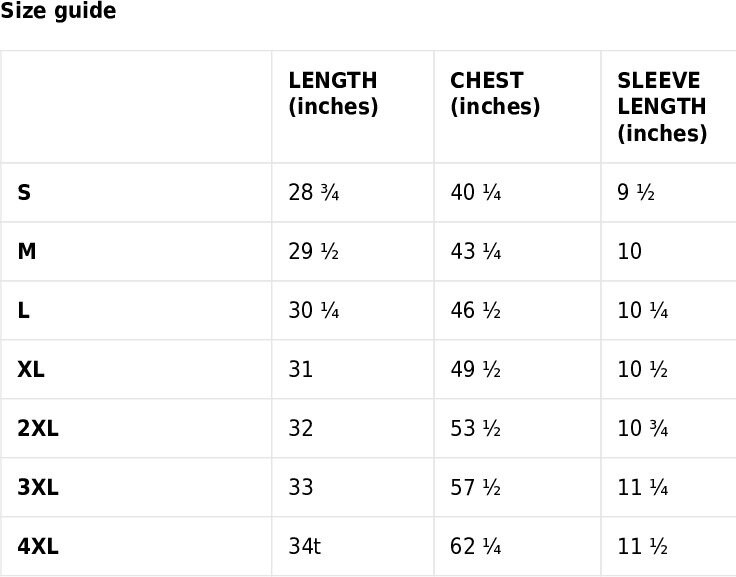Viewport: 736px width, 577px height.
Task: Select the 28 ¾ length value for S
Action: tap(314, 192)
